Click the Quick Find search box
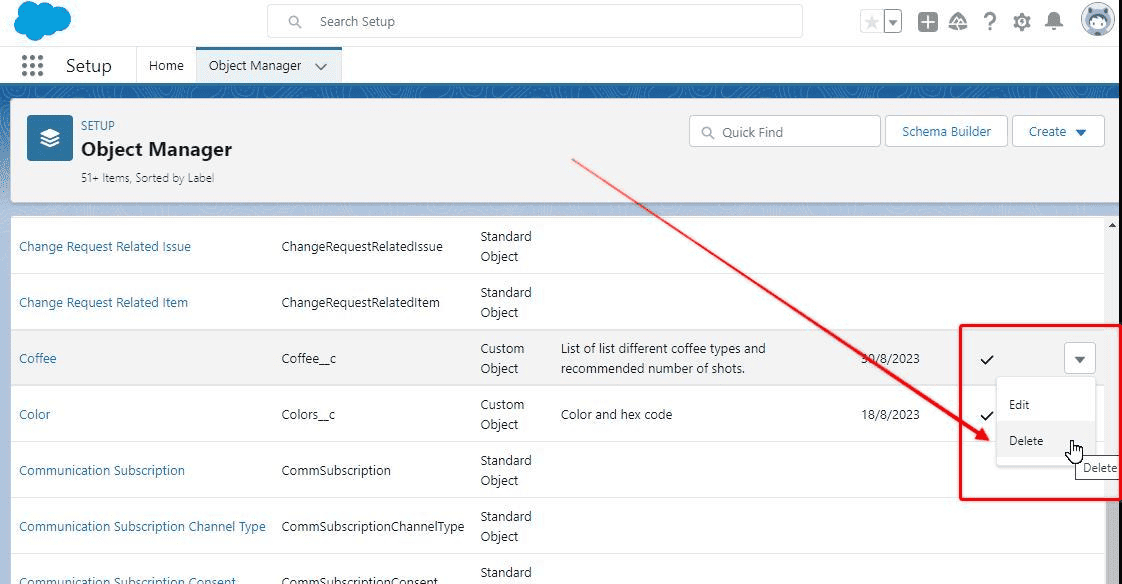 (784, 132)
